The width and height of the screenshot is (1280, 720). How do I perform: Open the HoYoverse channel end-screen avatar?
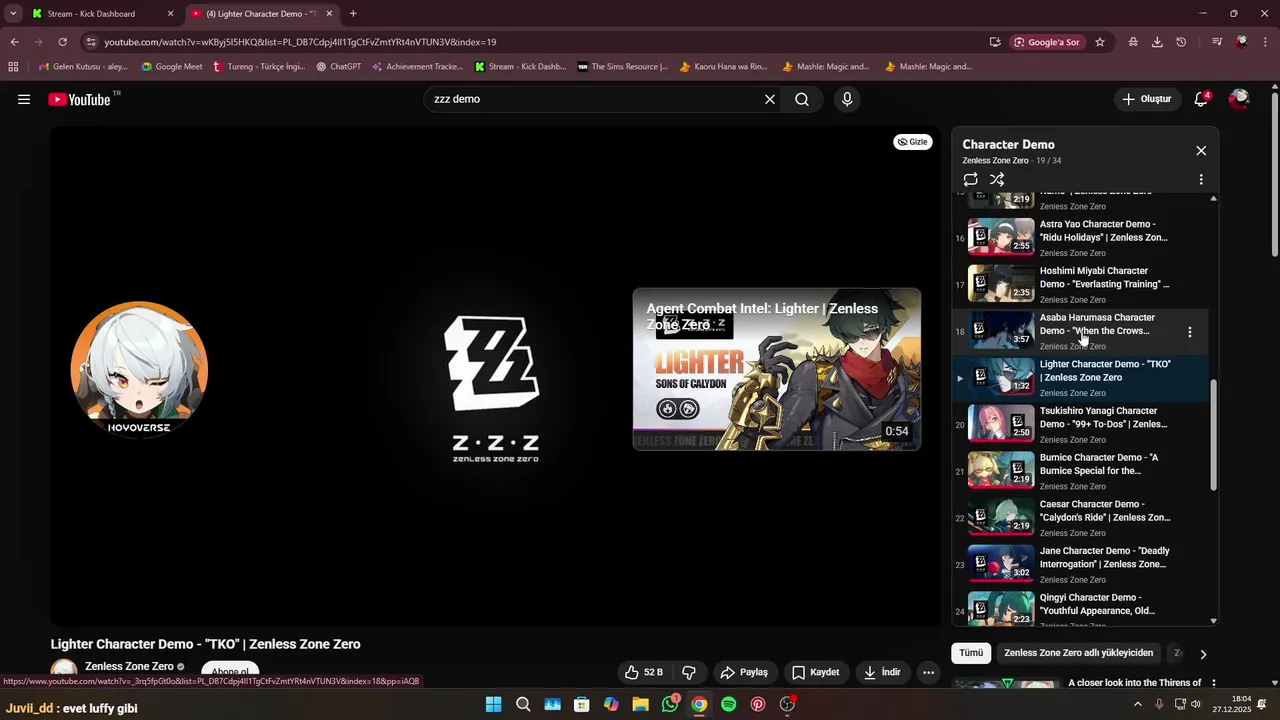(139, 369)
